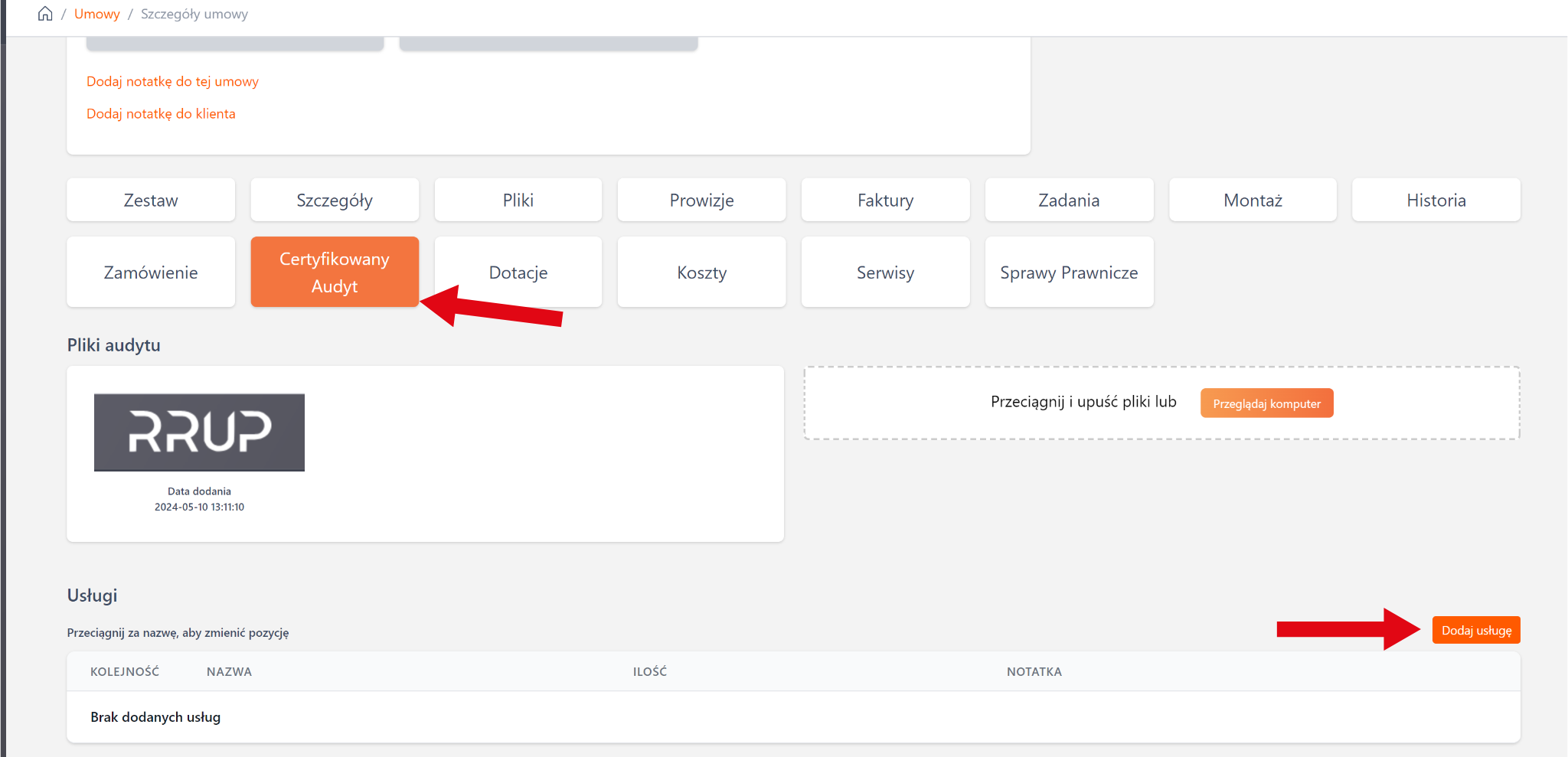This screenshot has height=757, width=1568.
Task: Switch to the Zestaw tab
Action: 151,200
